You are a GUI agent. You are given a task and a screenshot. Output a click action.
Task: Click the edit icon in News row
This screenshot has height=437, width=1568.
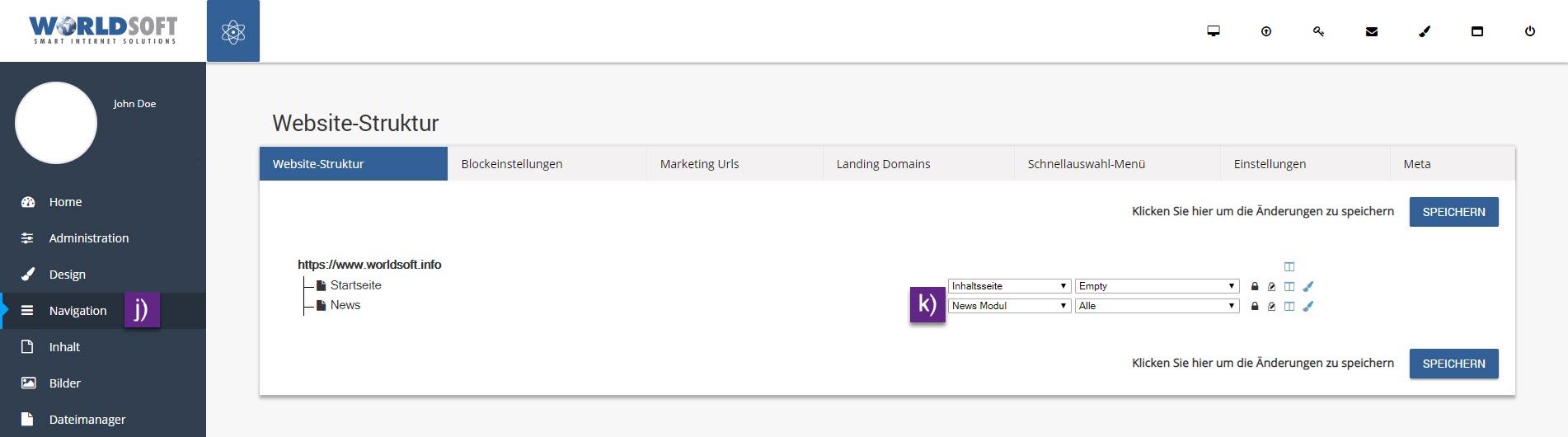tap(1272, 306)
